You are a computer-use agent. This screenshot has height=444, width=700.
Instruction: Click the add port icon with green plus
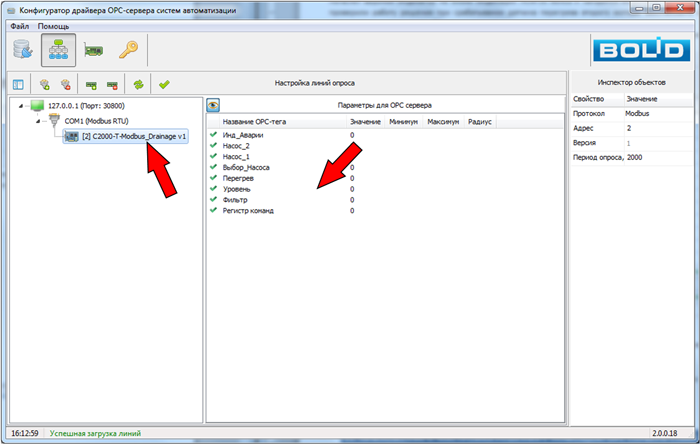click(x=45, y=85)
